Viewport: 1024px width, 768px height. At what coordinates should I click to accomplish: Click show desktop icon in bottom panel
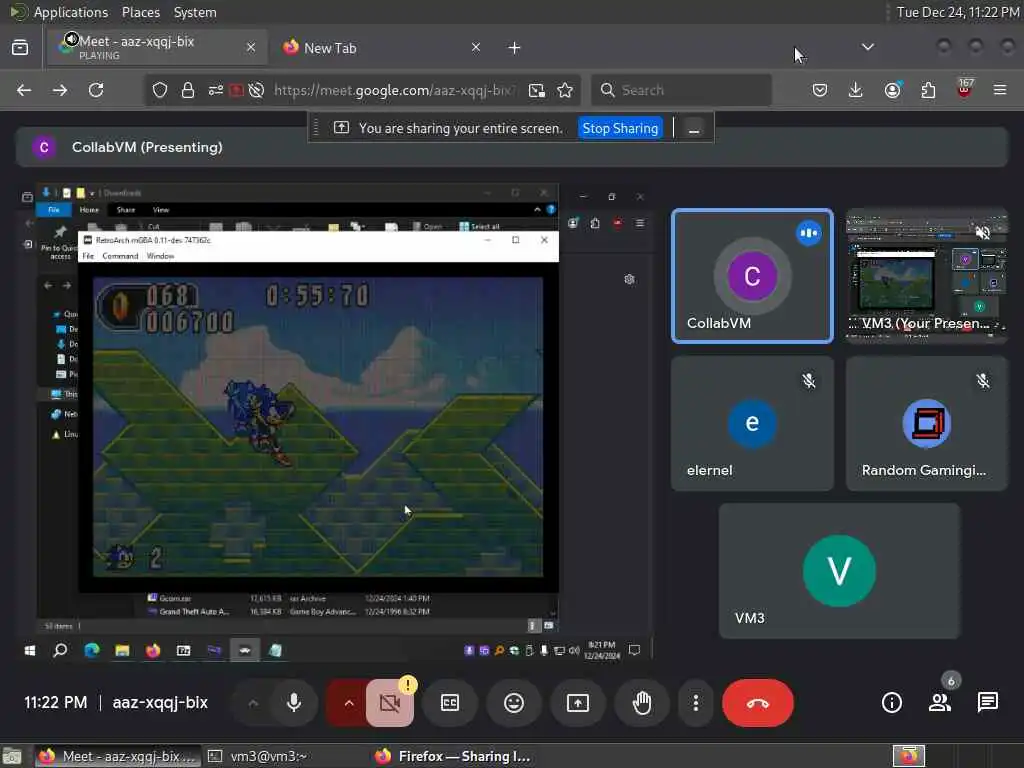click(x=12, y=756)
